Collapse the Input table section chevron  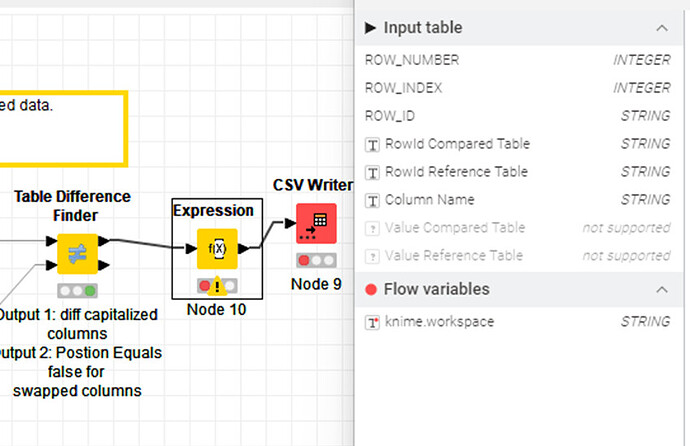point(662,28)
